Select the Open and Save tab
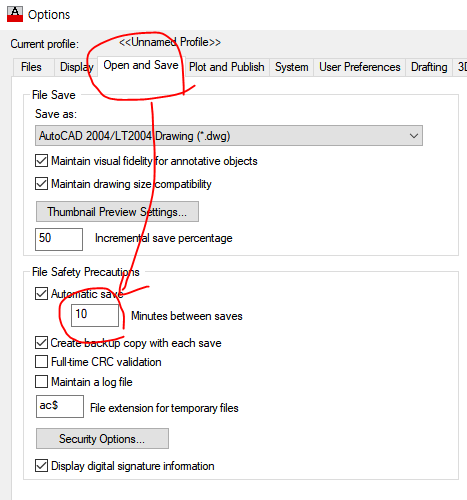 click(x=141, y=66)
